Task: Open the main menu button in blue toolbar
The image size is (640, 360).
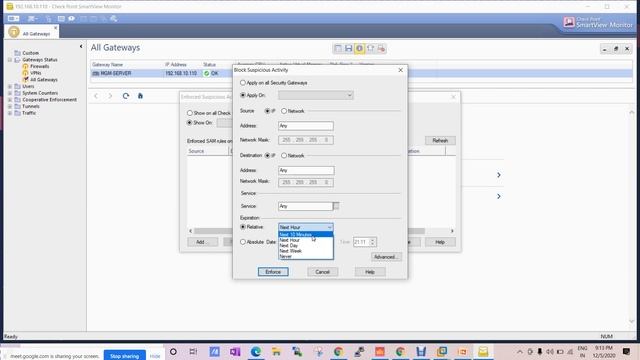Action: click(13, 18)
